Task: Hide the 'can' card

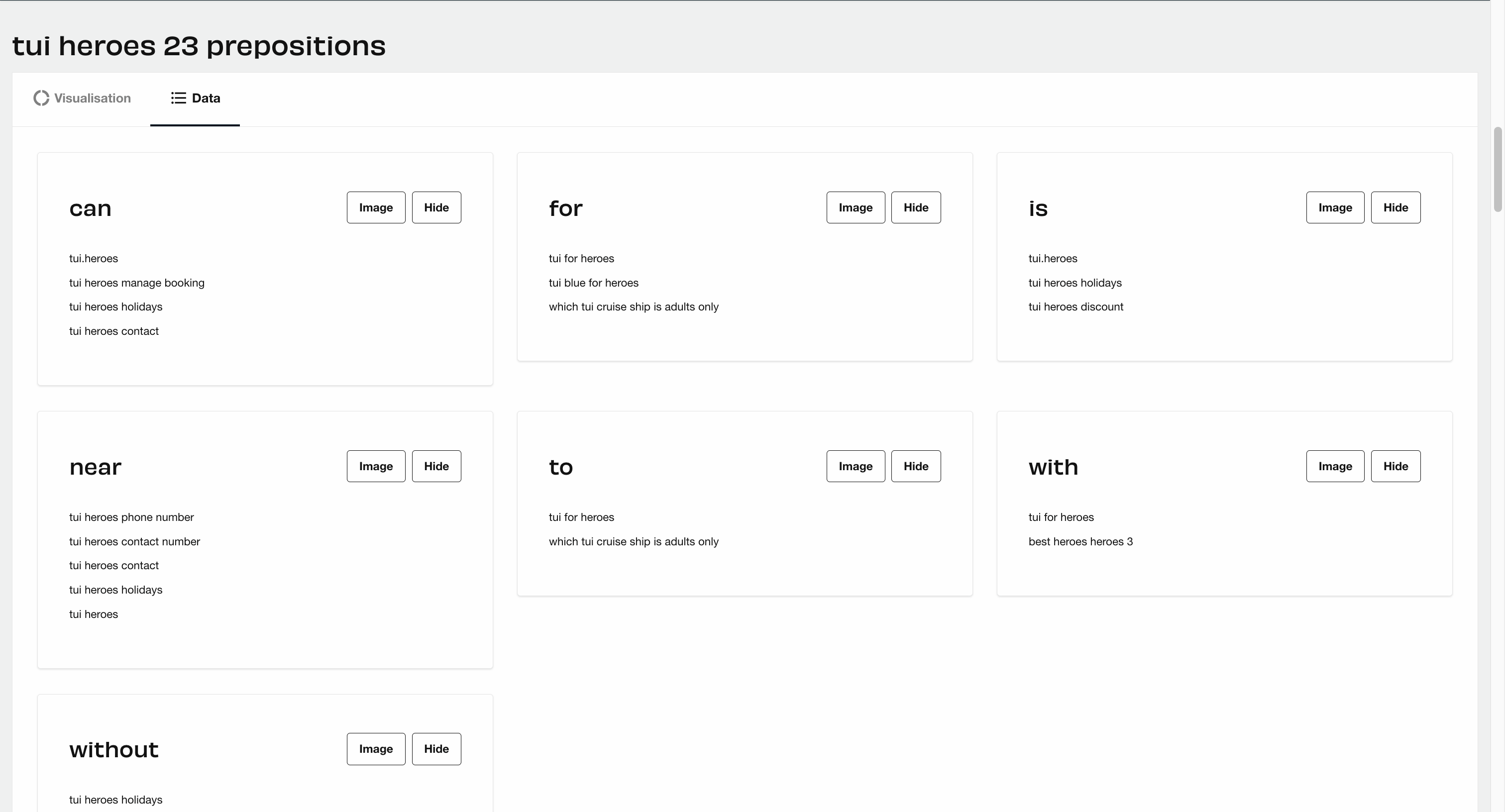Action: click(x=436, y=207)
